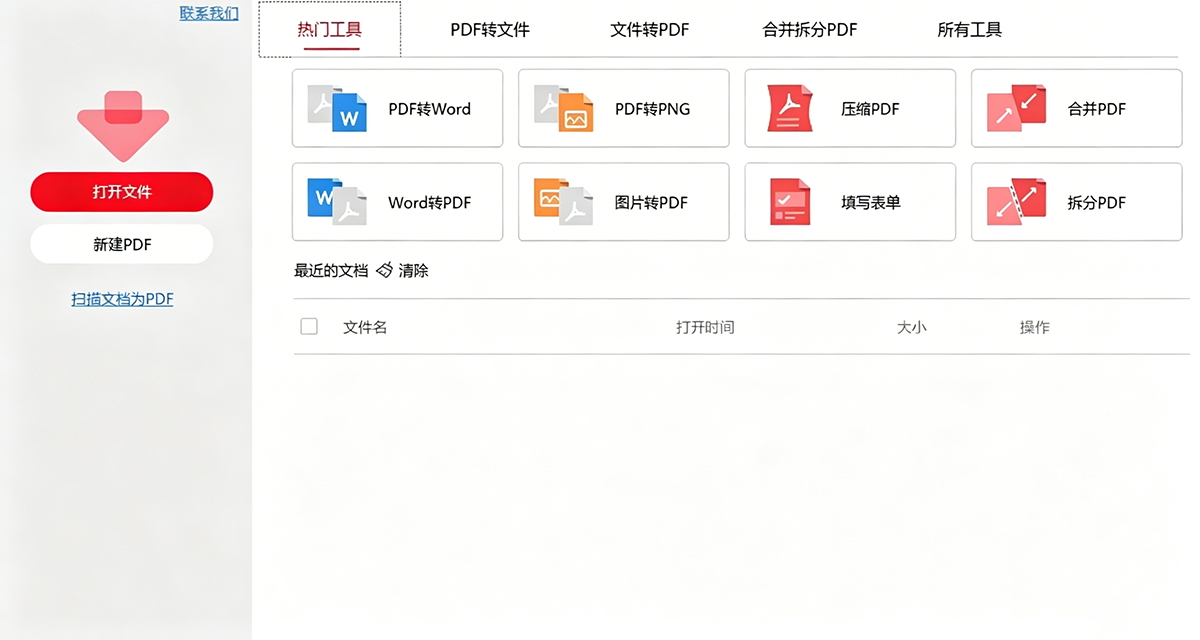This screenshot has height=640, width=1200.
Task: Open the 文件转PDF tab
Action: click(x=650, y=30)
